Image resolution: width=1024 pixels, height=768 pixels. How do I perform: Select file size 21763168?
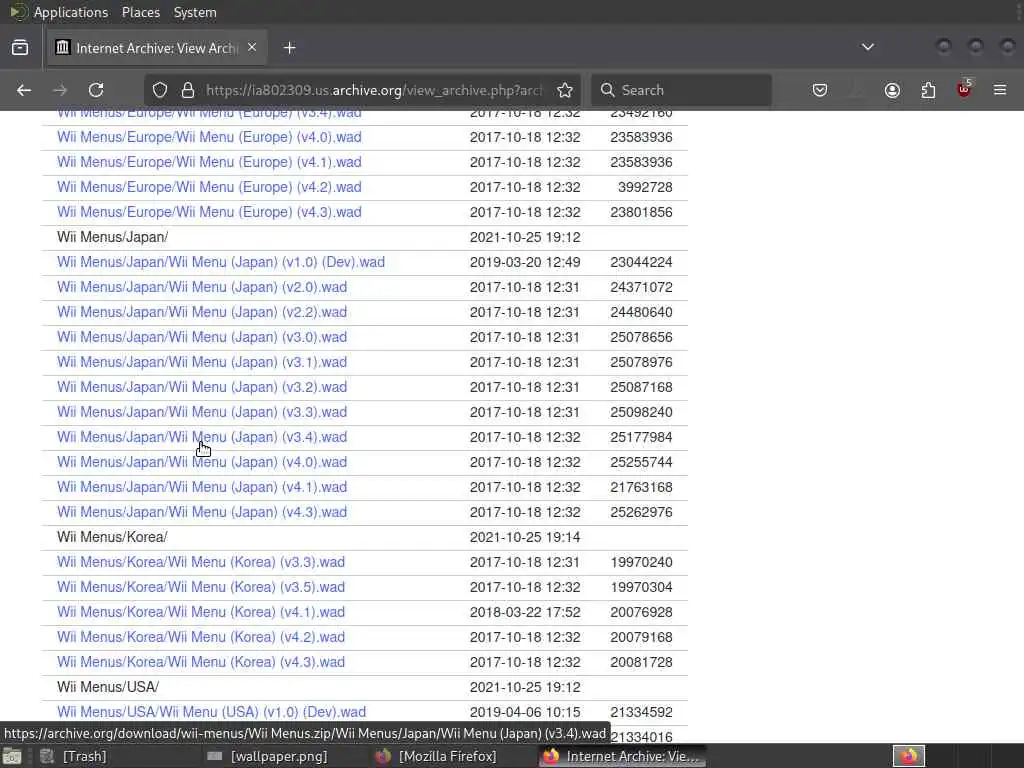641,487
